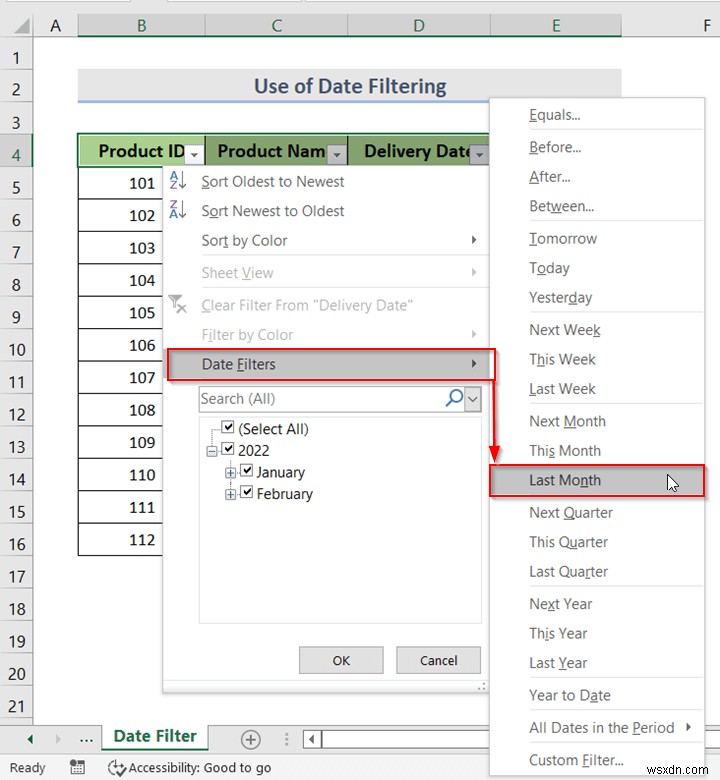Select the Last Year filter

click(x=558, y=663)
